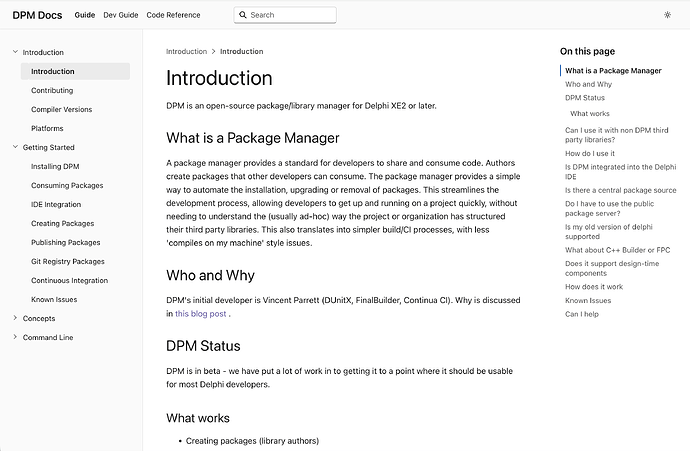
Task: Open the Dev Guide top menu
Action: tap(121, 15)
